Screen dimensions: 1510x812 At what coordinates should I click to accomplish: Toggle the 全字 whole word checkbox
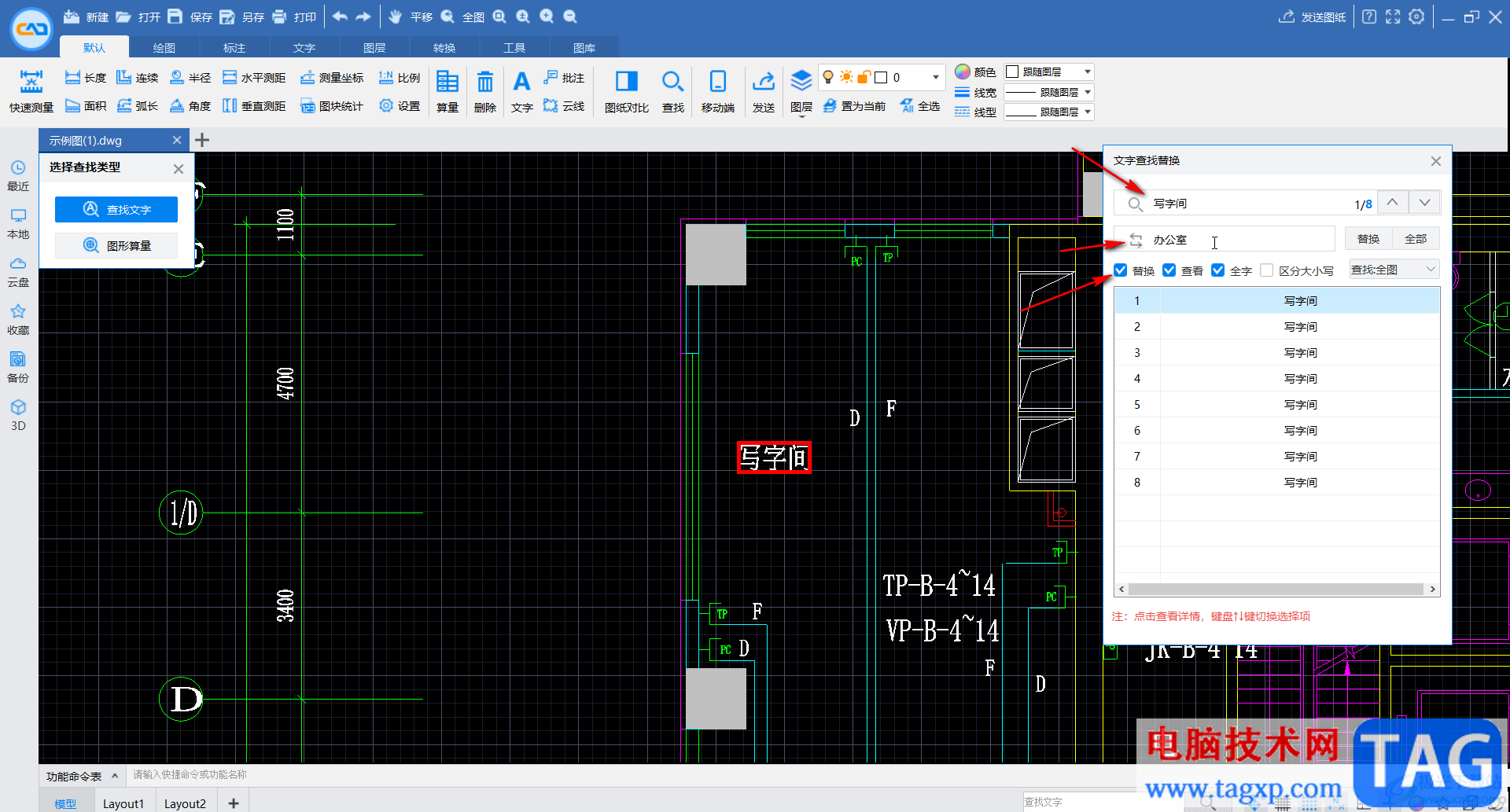click(x=1218, y=270)
